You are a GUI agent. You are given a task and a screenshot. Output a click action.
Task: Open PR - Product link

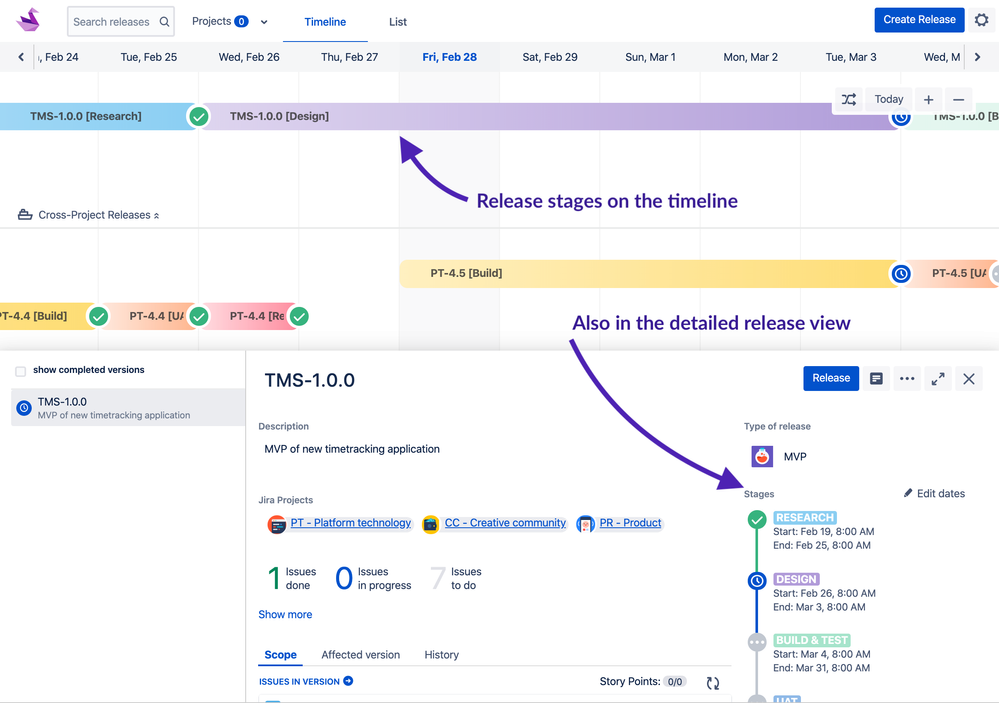coord(630,523)
